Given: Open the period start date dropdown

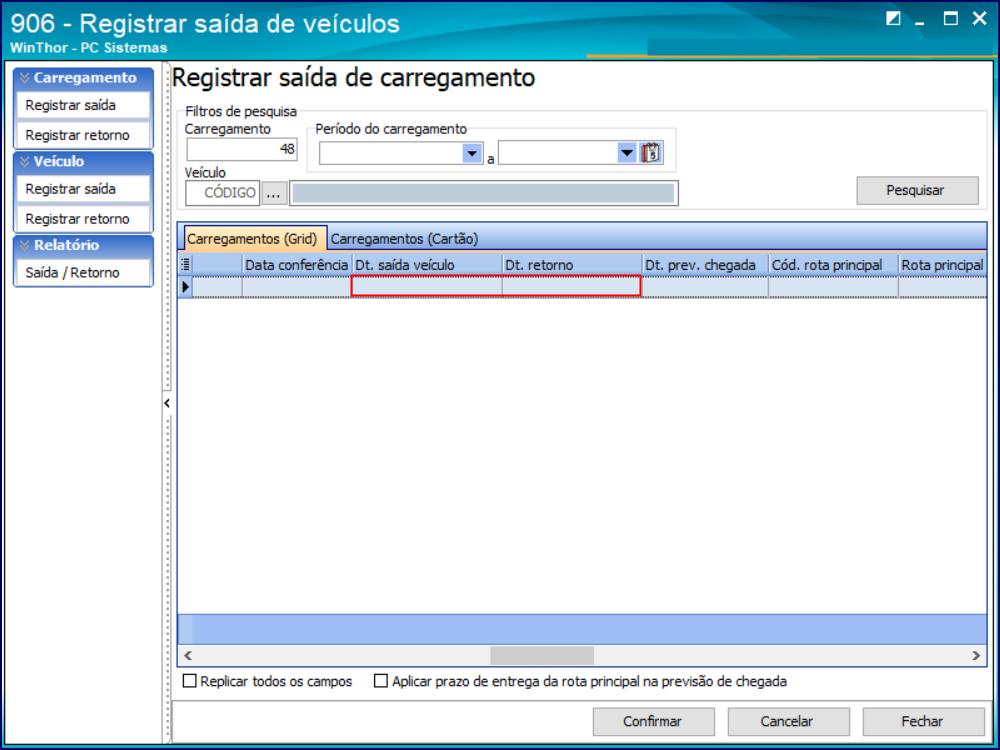Looking at the screenshot, I should (472, 153).
